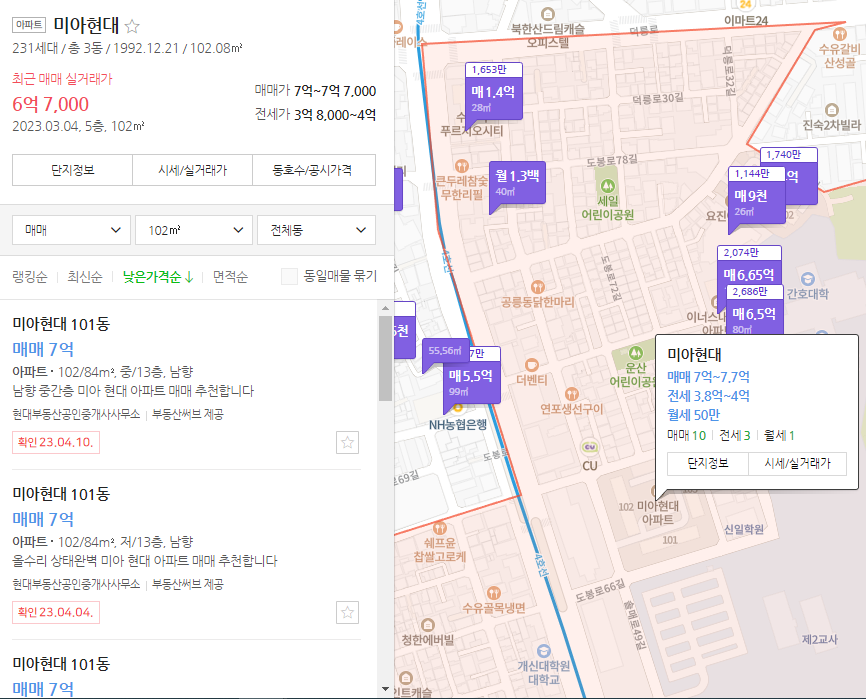Screen dimensions: 866x699
Task: Star the 확인 23.04.10 listing
Action: [x=347, y=442]
